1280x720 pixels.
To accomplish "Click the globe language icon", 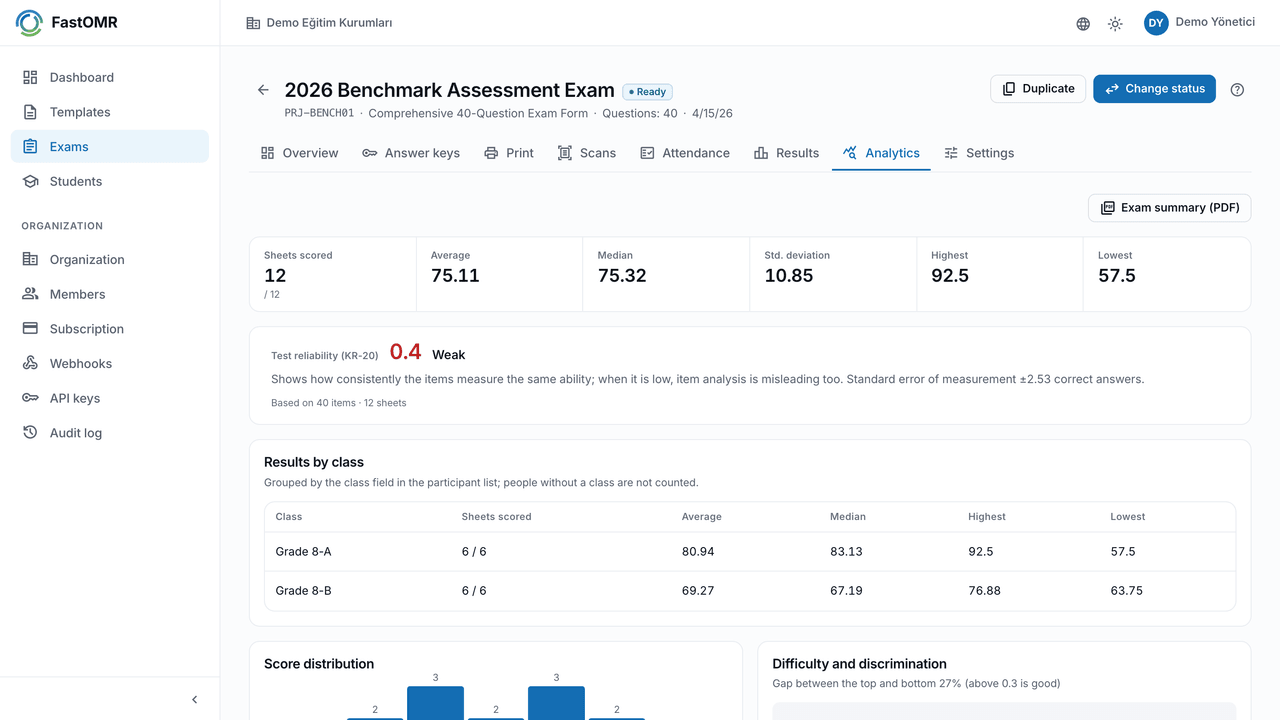I will tap(1083, 24).
